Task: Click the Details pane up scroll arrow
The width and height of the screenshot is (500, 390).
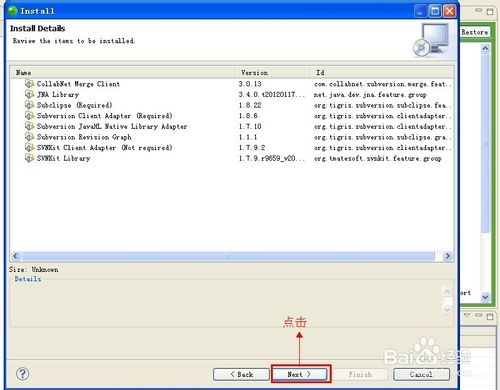Action: 447,292
